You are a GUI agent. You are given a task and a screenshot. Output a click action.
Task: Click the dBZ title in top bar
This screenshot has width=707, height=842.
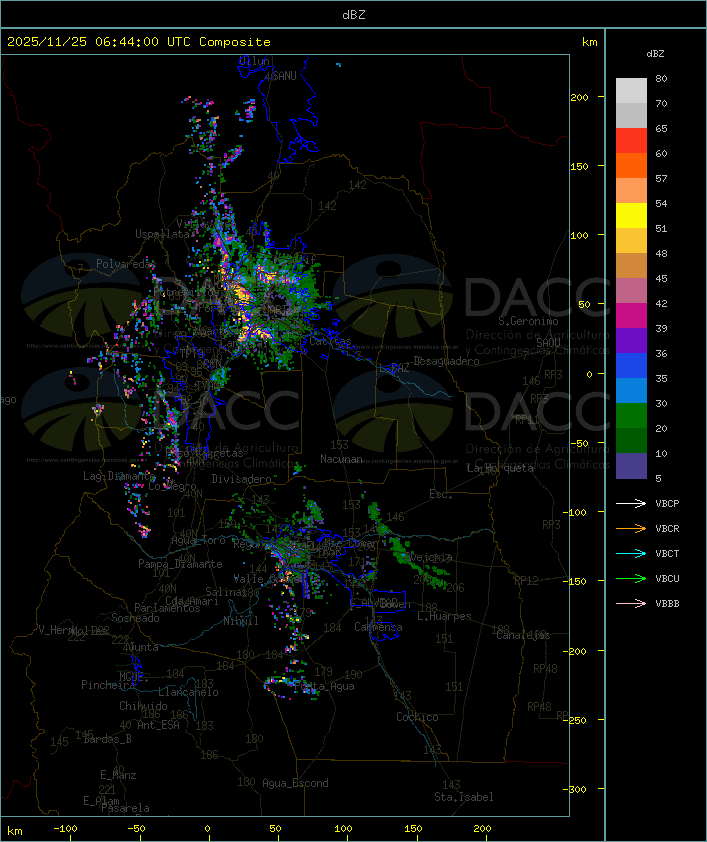coord(354,14)
